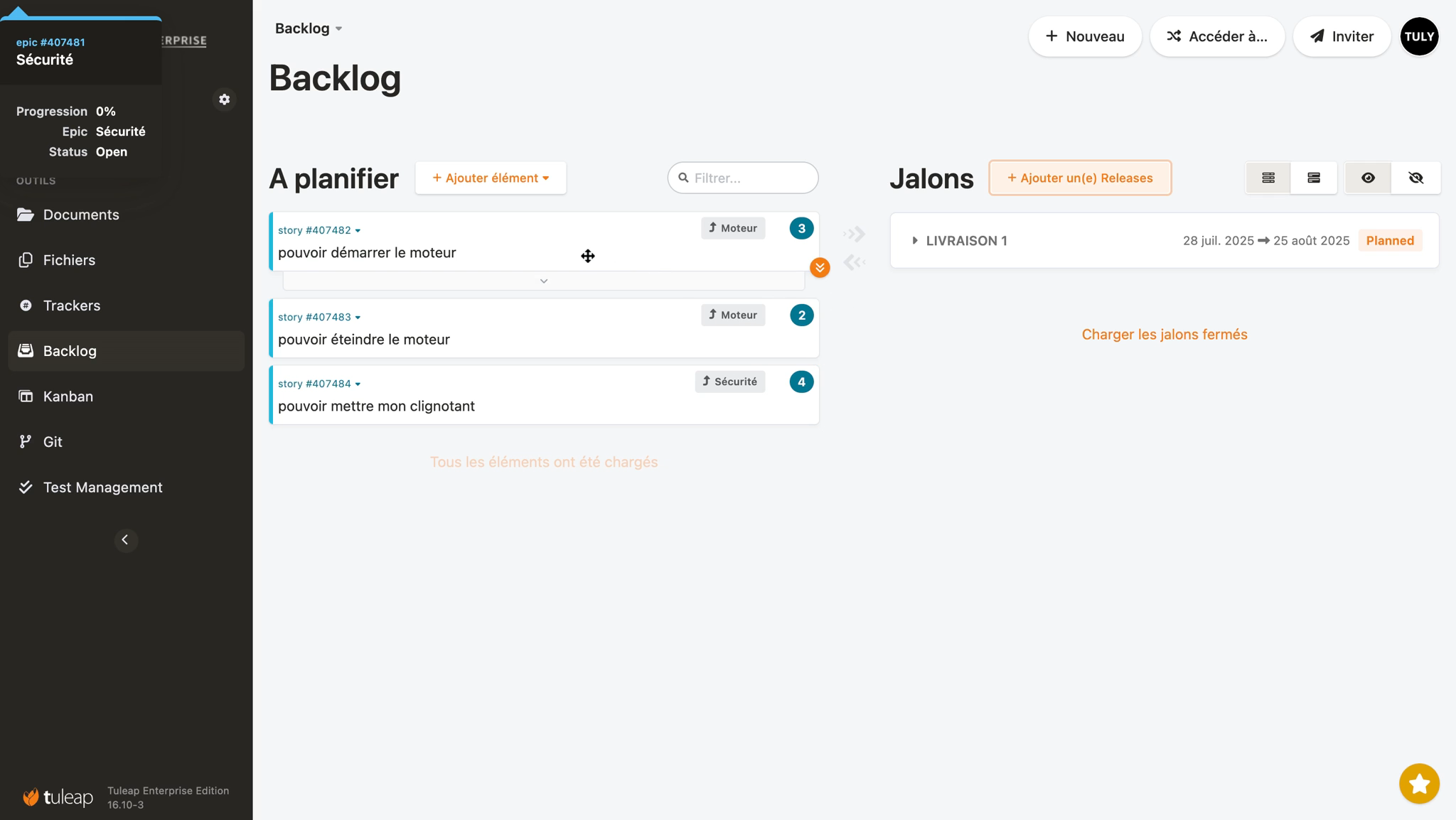Click the orange star button

tap(1419, 784)
